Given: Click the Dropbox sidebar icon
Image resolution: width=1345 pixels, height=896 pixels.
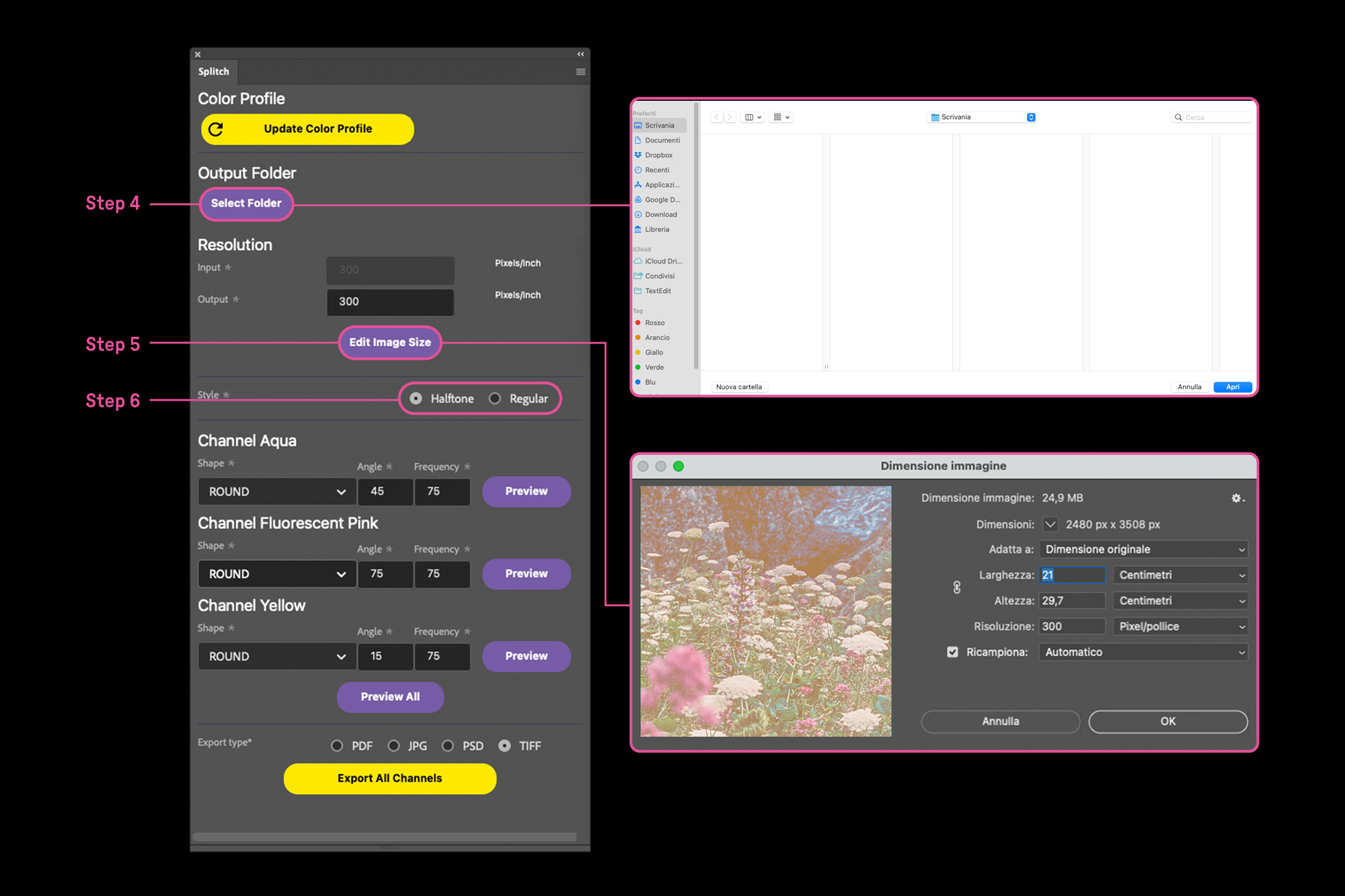Looking at the screenshot, I should coord(638,155).
